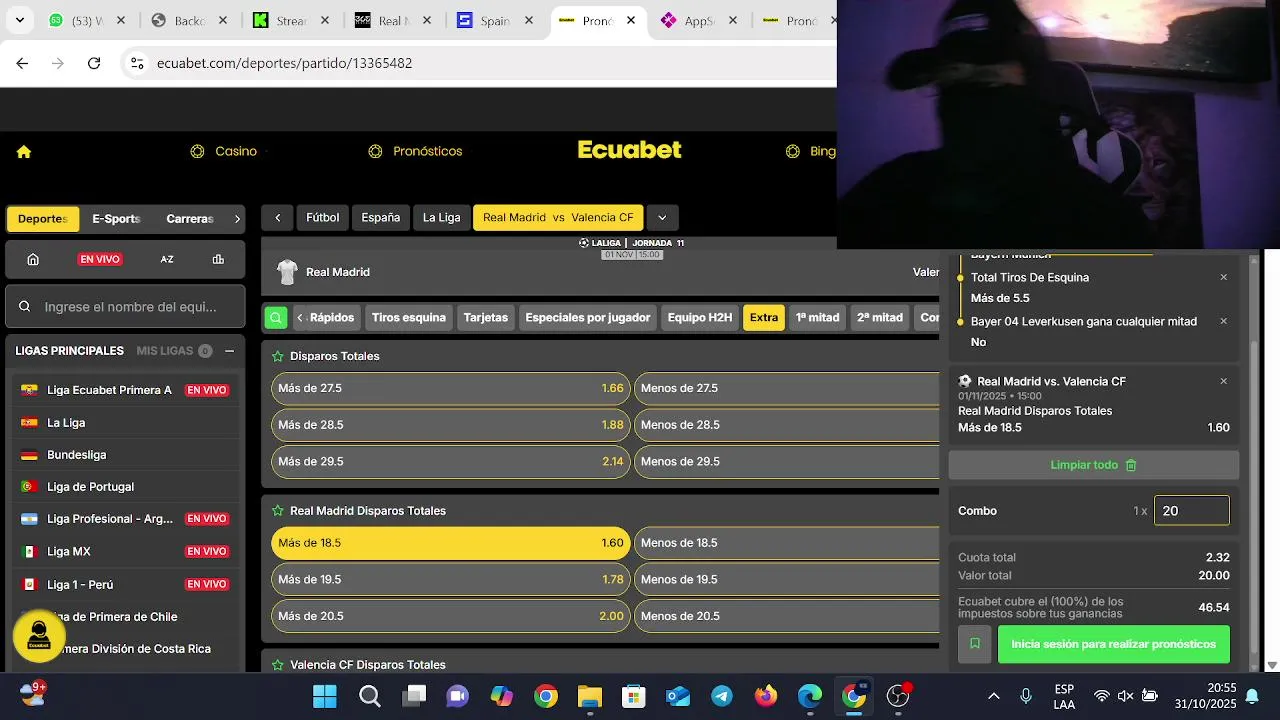Click the Ecuabet logo

pyautogui.click(x=630, y=150)
